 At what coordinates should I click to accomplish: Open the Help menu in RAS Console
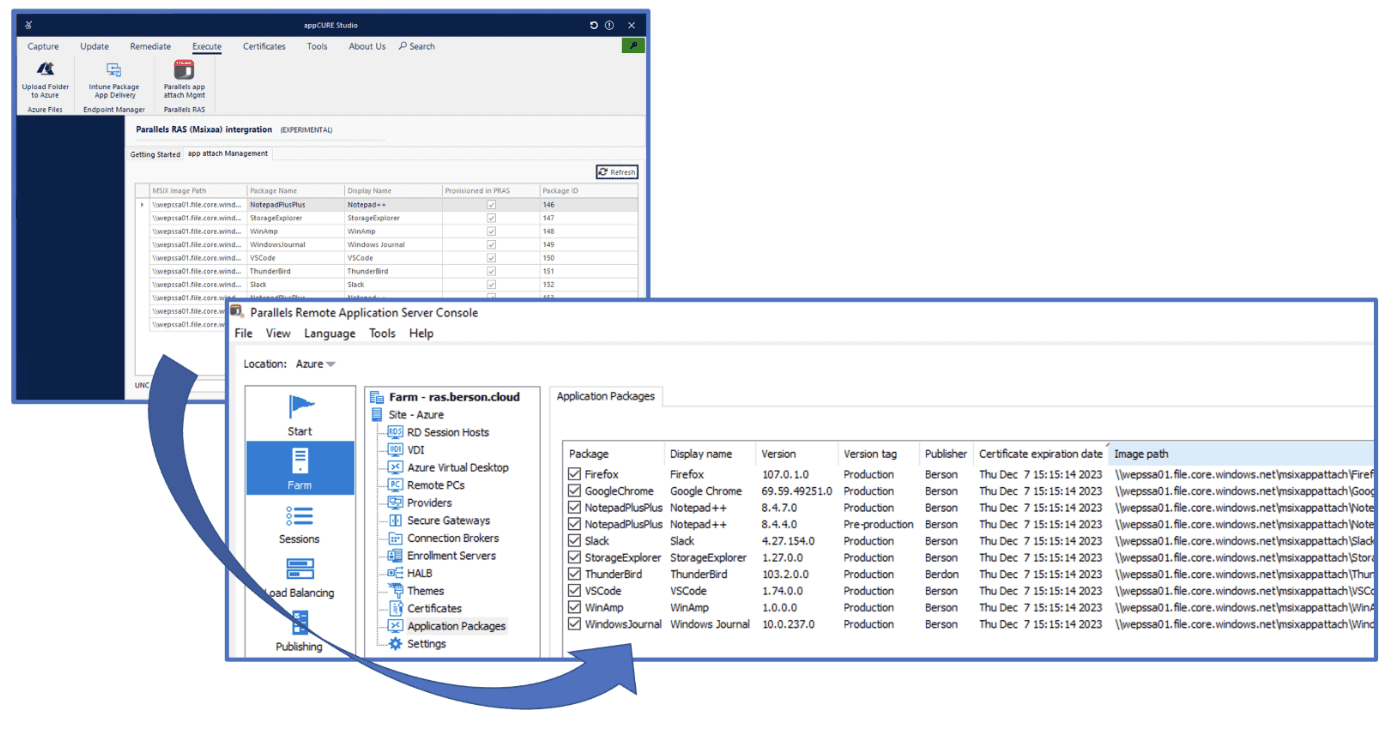(x=421, y=334)
